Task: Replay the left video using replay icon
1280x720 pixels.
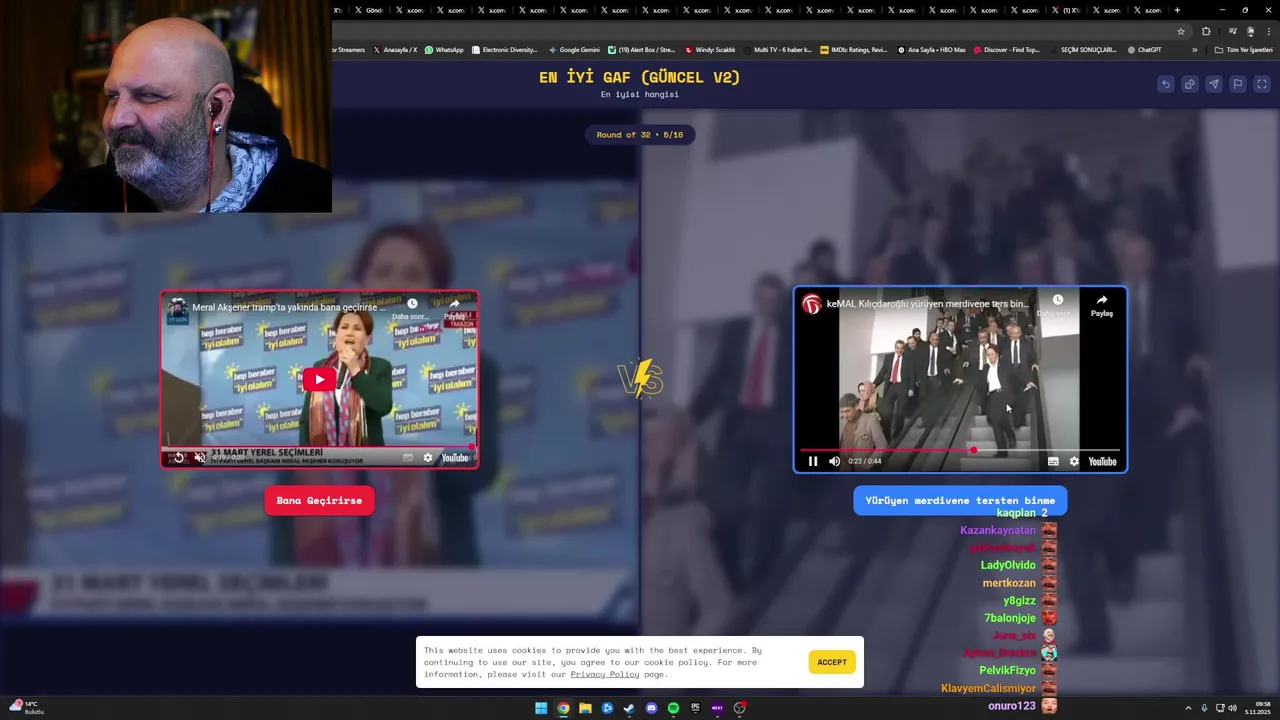Action: pos(179,458)
